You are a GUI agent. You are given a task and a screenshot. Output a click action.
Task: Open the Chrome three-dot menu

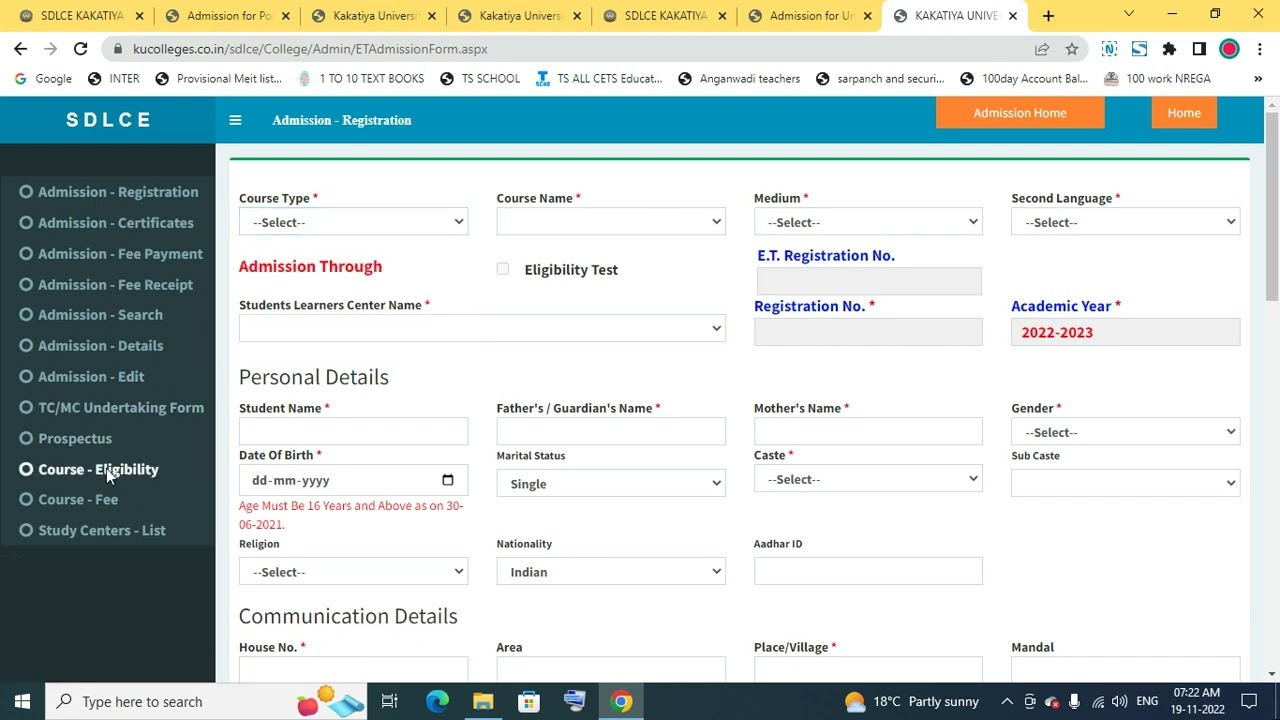[x=1259, y=48]
